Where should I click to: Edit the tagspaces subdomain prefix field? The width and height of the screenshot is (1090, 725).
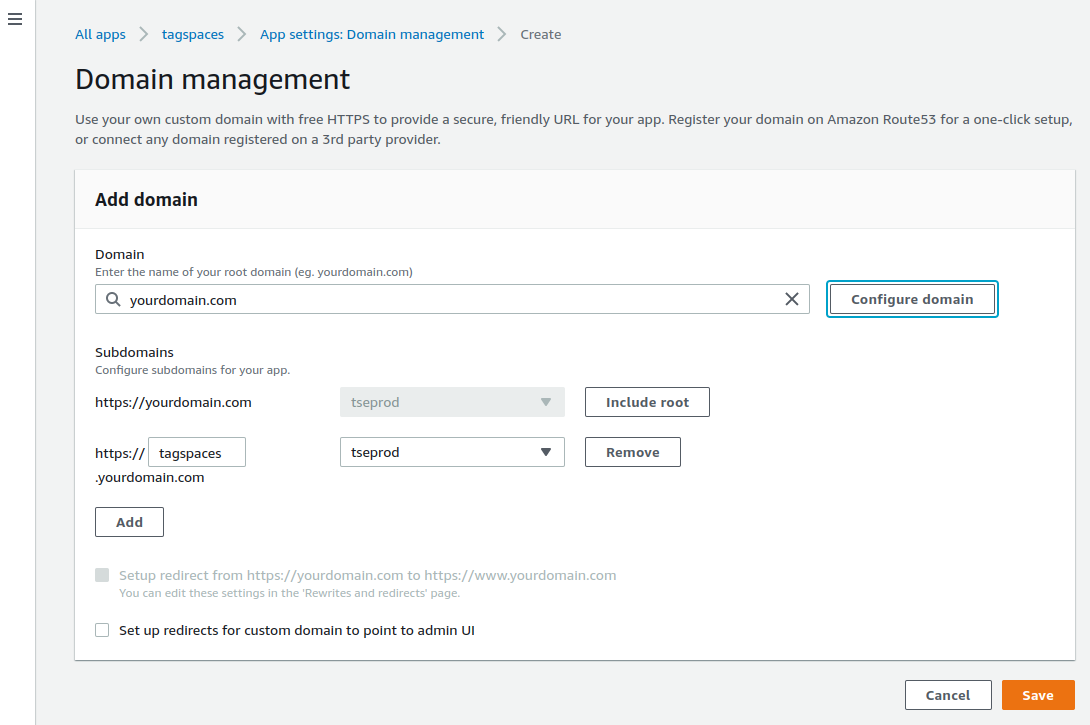coord(197,452)
